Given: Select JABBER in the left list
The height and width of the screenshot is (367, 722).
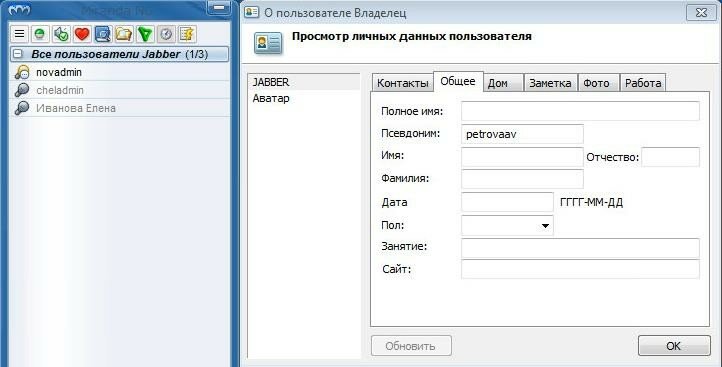Looking at the screenshot, I should 304,82.
